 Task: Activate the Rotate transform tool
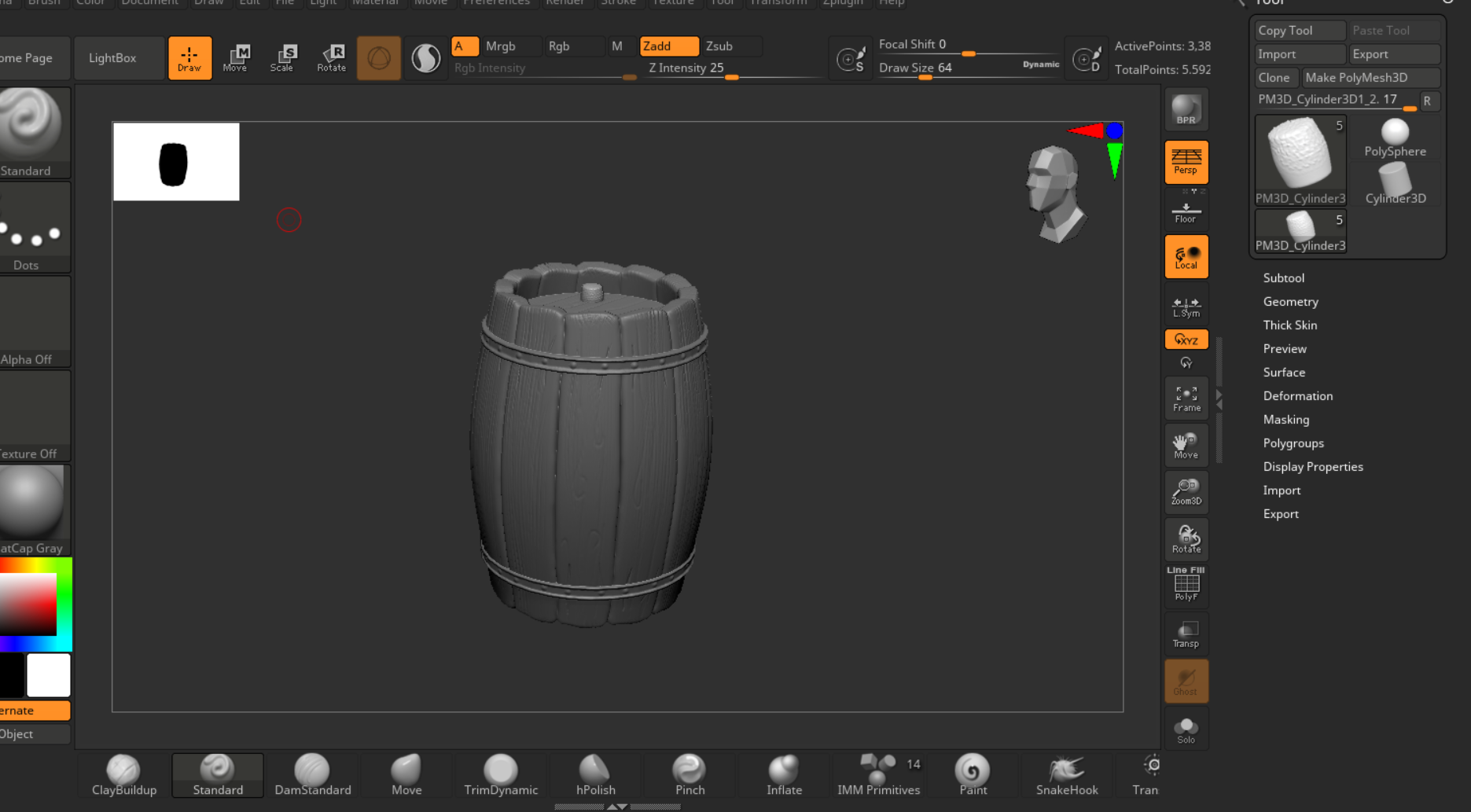(x=331, y=58)
